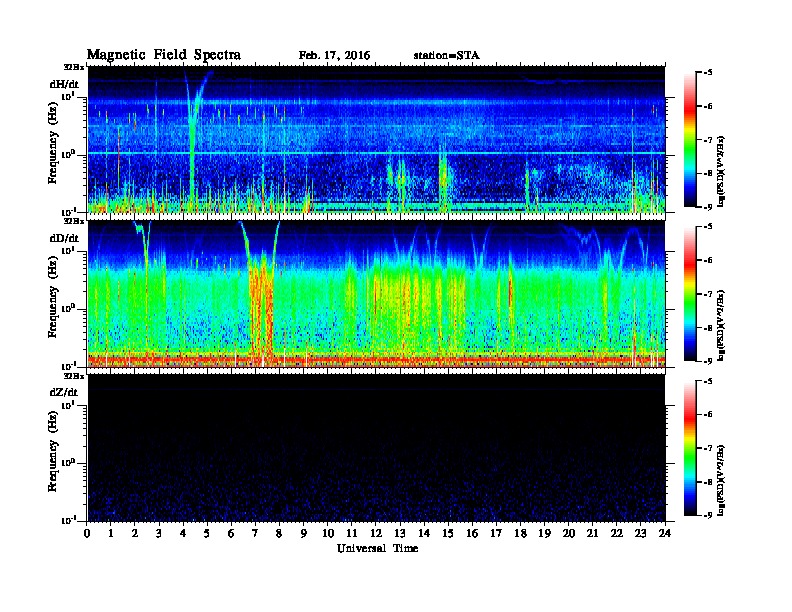792x612 pixels.
Task: Click inside the dH/dt spectrogram plot
Action: coord(376,139)
